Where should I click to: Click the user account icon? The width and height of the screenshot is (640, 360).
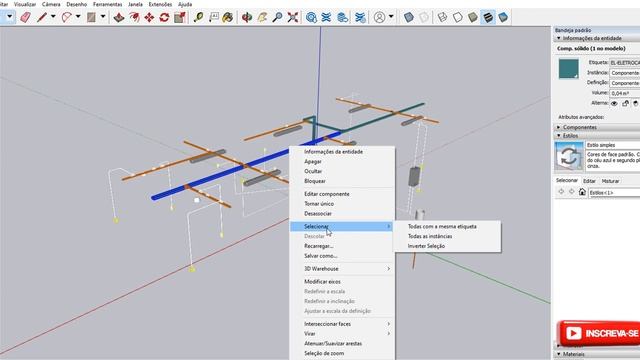coord(379,17)
